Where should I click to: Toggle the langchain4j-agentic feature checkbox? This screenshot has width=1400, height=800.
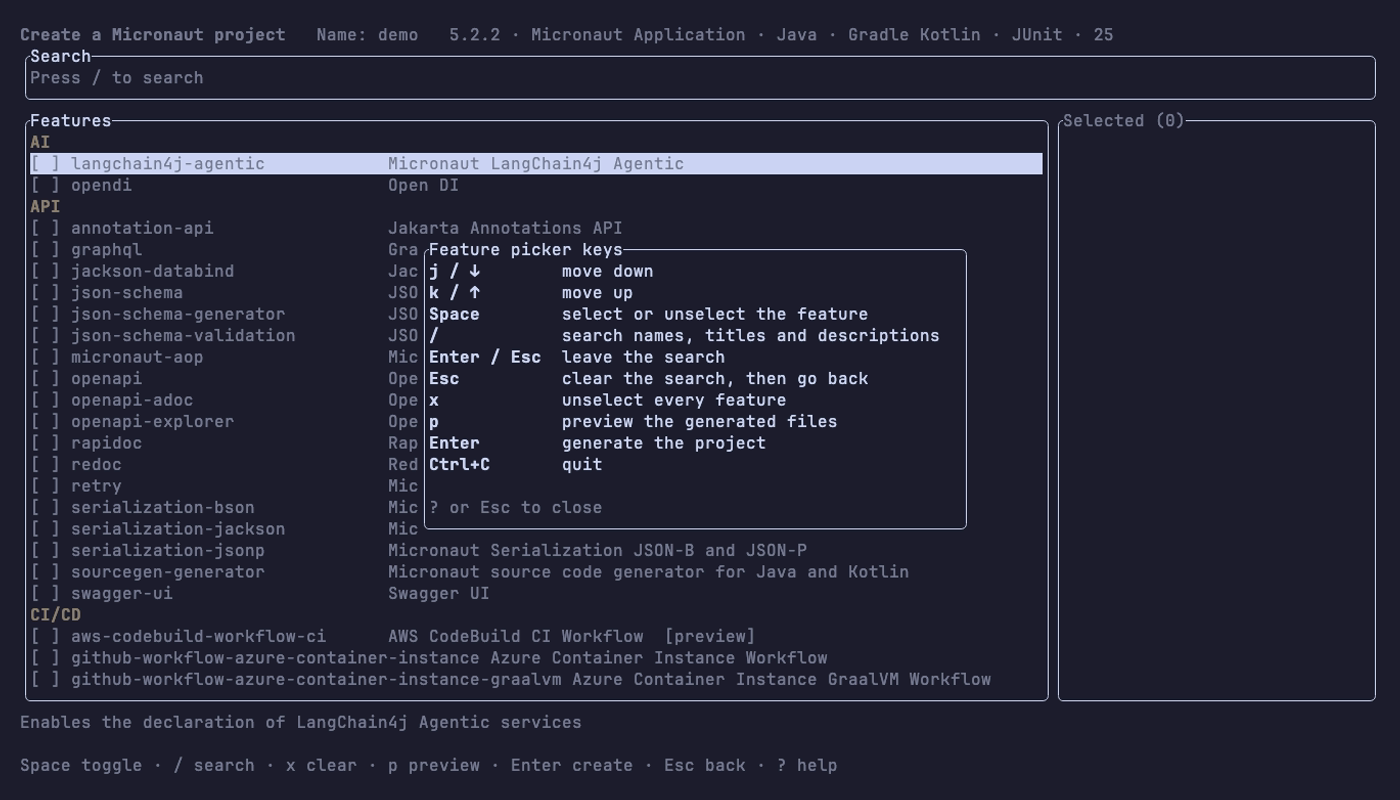[x=45, y=164]
